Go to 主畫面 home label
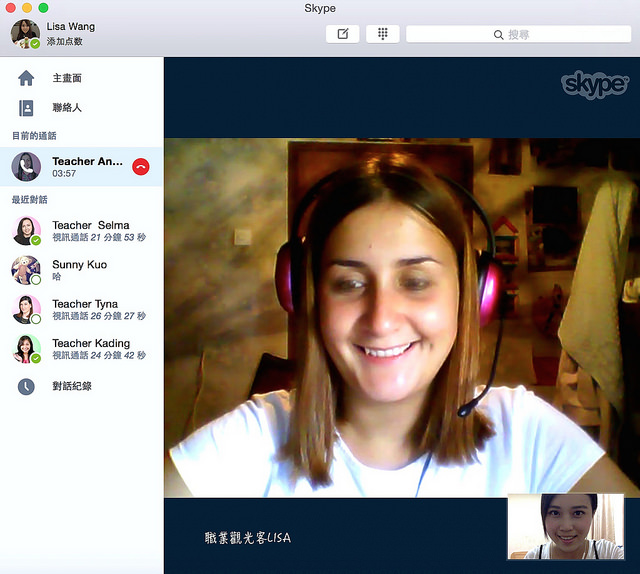Viewport: 640px width, 574px height. click(67, 78)
